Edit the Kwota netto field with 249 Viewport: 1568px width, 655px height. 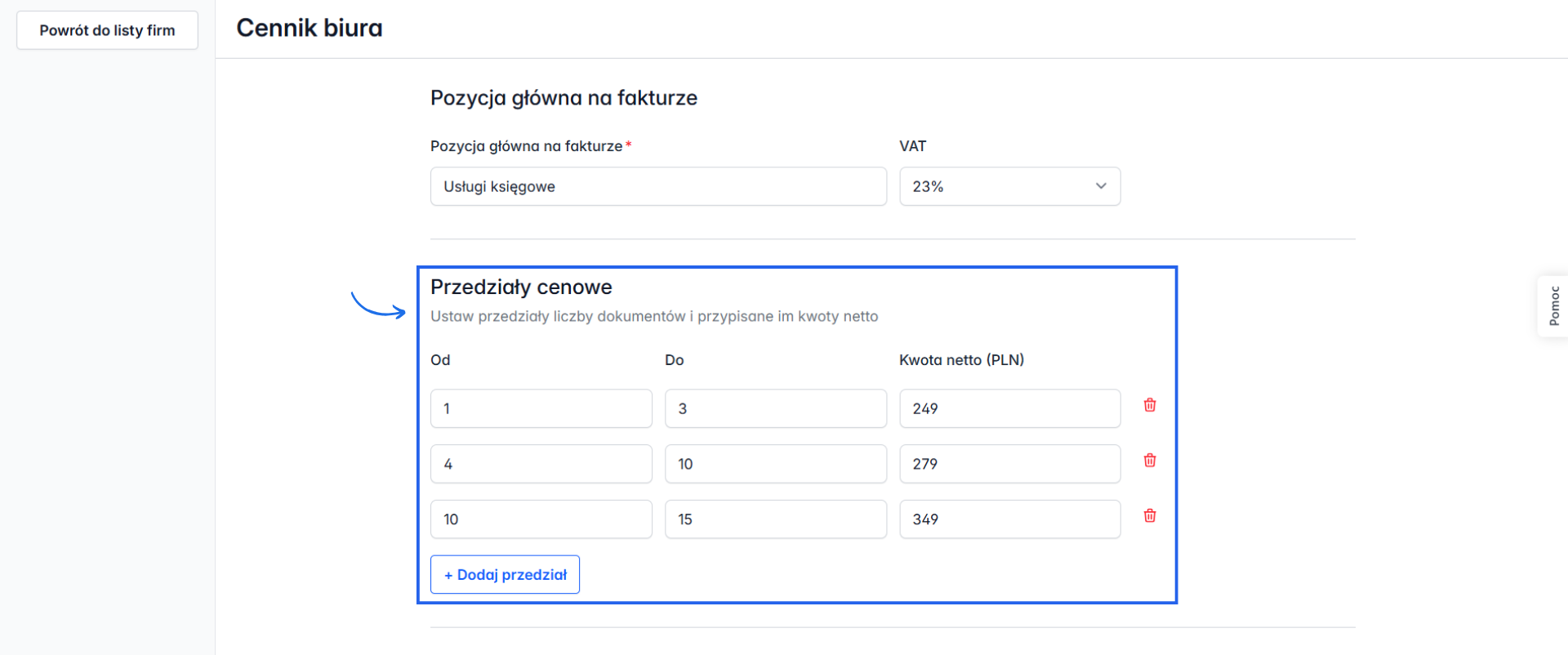coord(1009,408)
